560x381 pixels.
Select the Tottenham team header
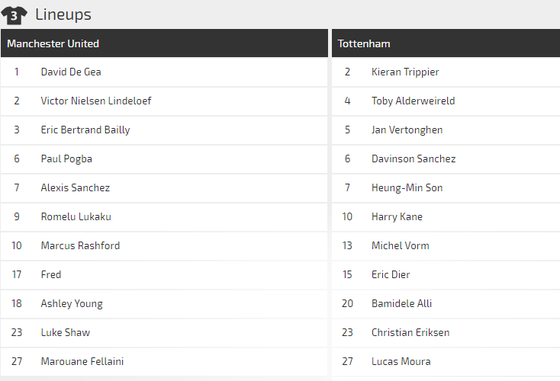click(x=446, y=44)
